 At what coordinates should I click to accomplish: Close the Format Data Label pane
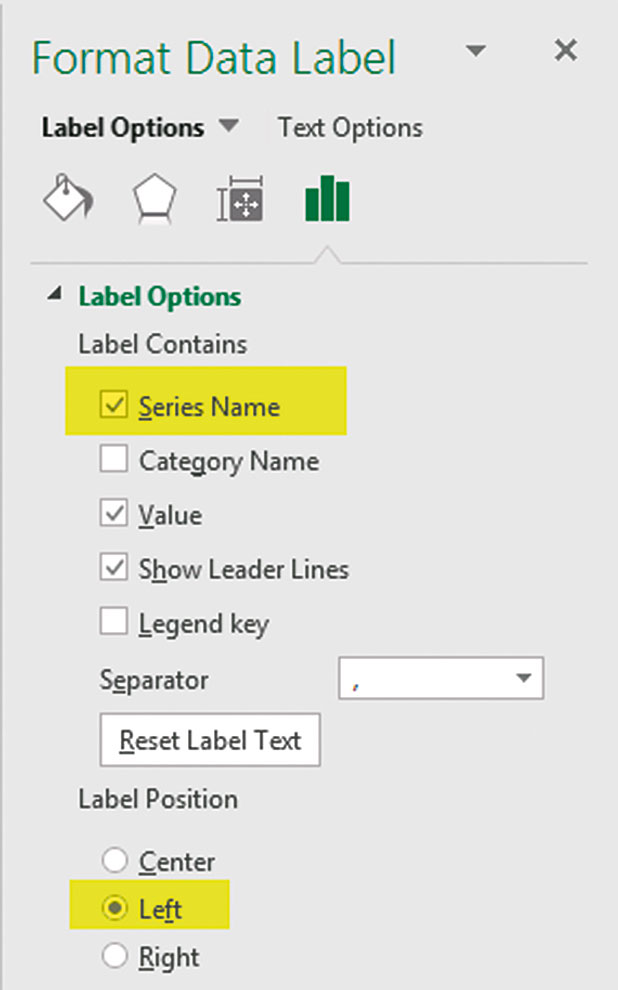coord(566,51)
